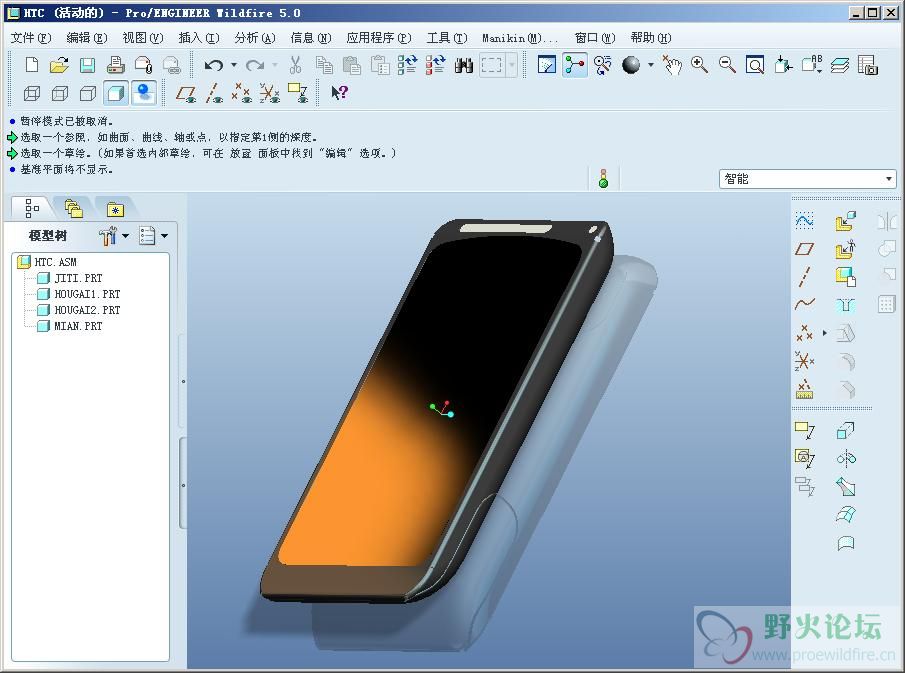Open the appearance sphere dropdown arrow
This screenshot has height=673, width=905.
coord(650,65)
